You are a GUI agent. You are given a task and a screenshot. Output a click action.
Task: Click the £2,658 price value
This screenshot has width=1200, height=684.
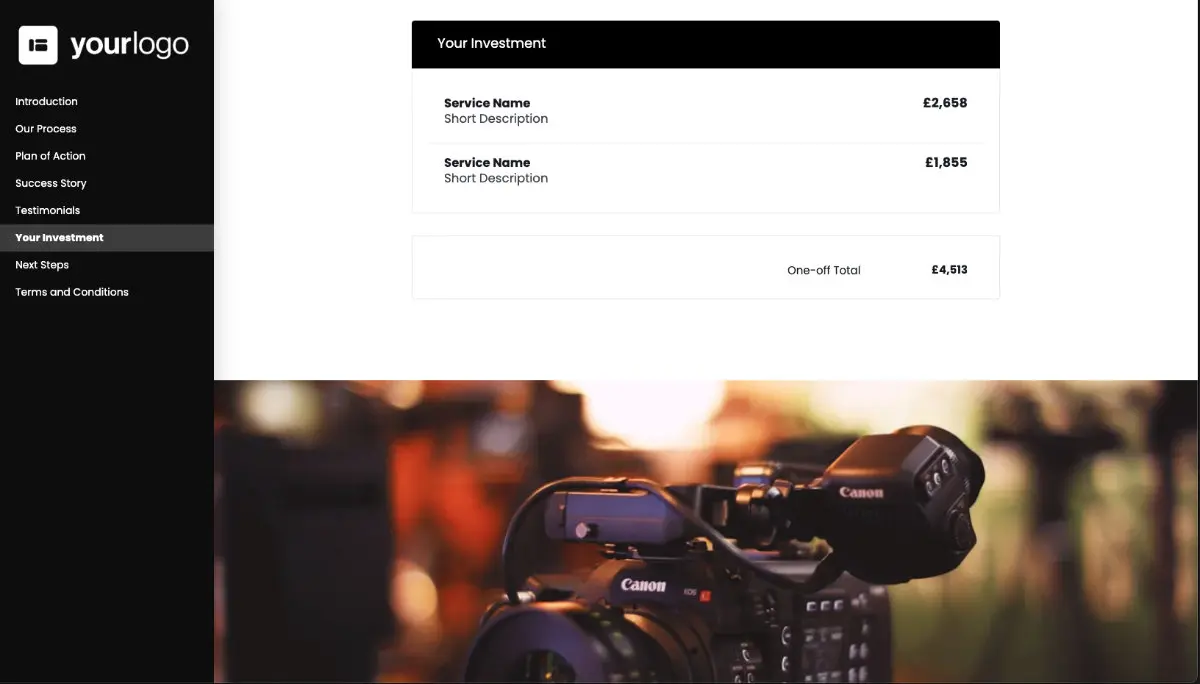pos(945,102)
